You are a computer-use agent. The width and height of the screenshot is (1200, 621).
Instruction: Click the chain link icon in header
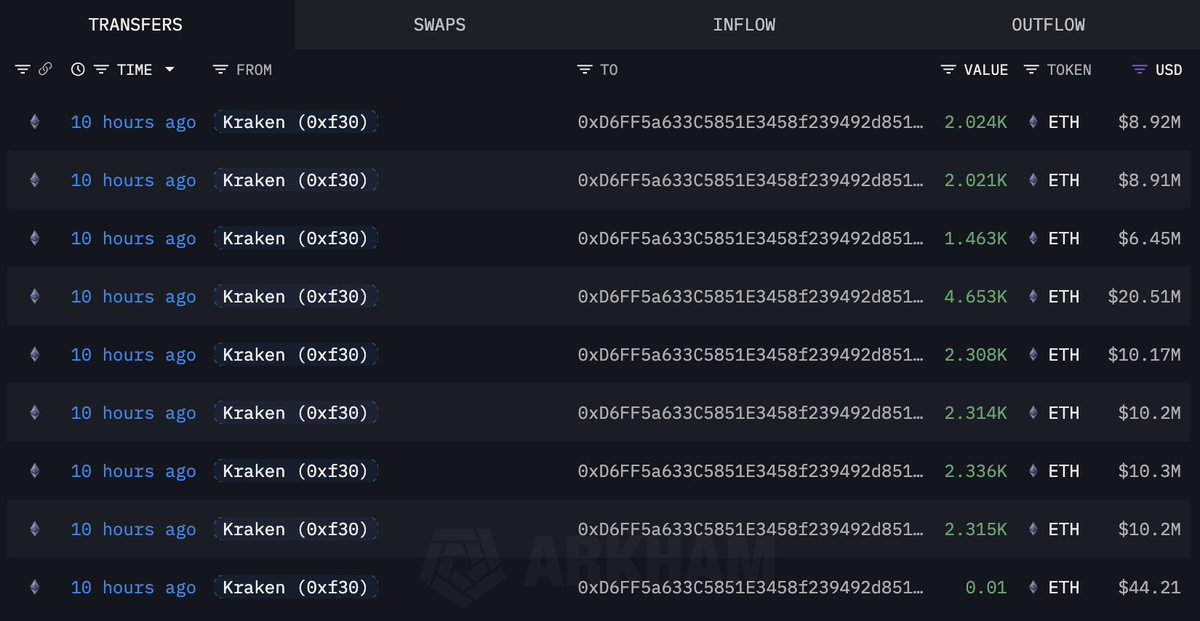[45, 70]
